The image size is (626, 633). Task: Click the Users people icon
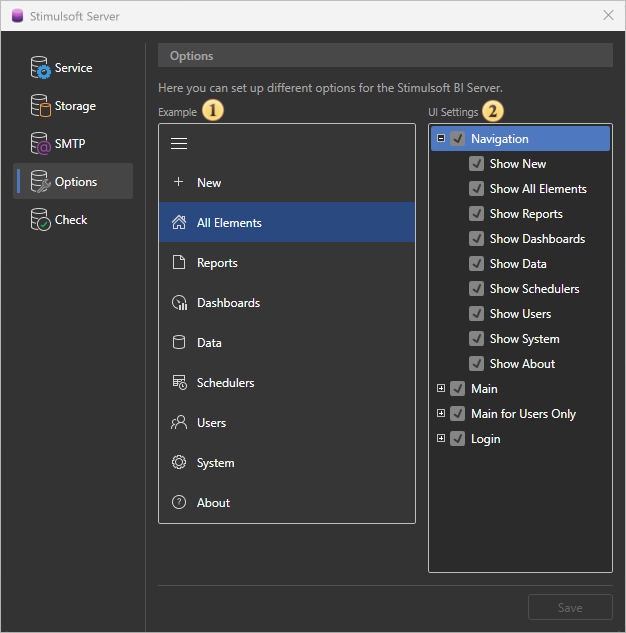point(179,423)
